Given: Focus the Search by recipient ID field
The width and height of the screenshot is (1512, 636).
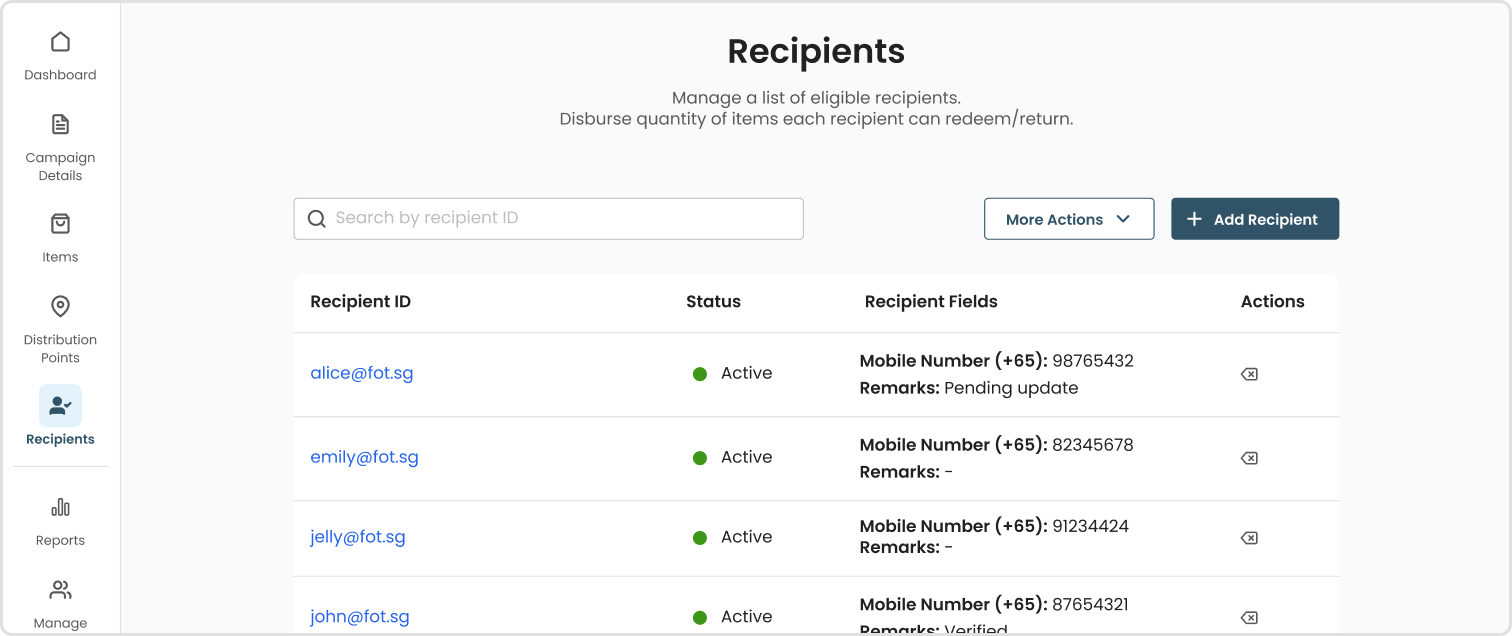Looking at the screenshot, I should 548,218.
